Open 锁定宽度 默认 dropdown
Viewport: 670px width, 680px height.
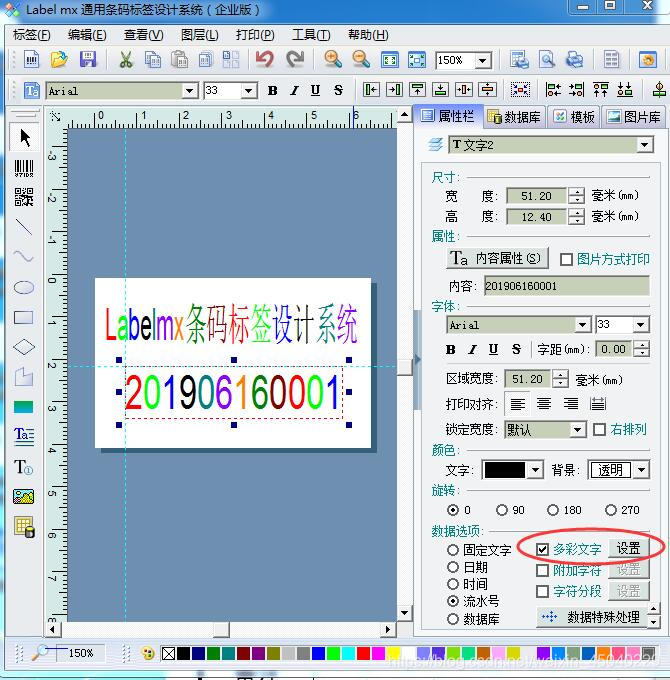(577, 430)
